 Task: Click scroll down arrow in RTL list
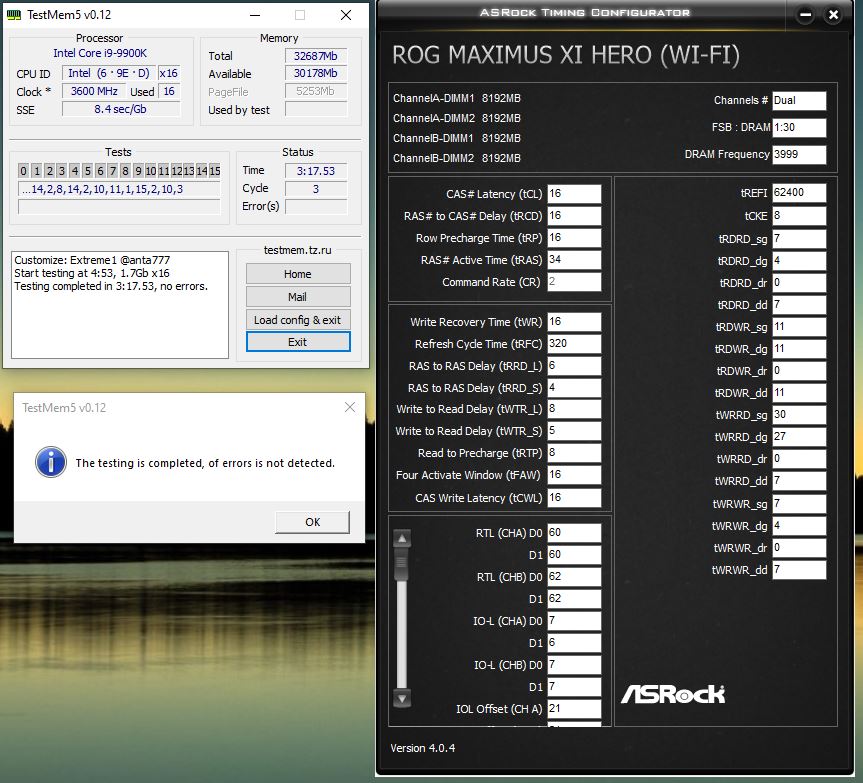coord(402,699)
